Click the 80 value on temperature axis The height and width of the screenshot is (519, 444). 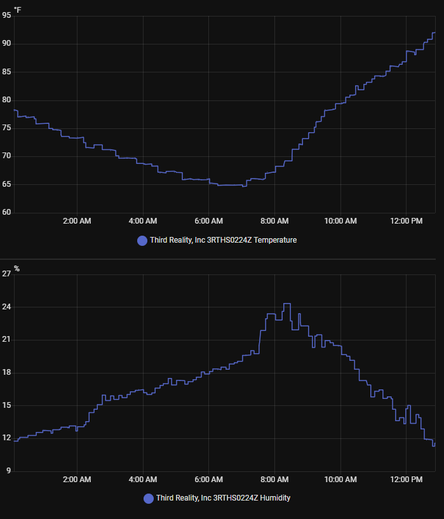coord(6,100)
